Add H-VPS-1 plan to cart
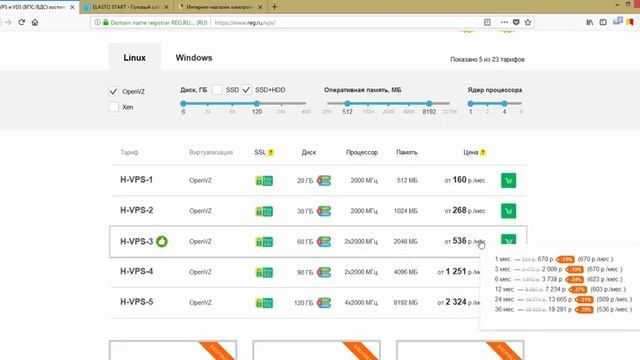 point(508,180)
